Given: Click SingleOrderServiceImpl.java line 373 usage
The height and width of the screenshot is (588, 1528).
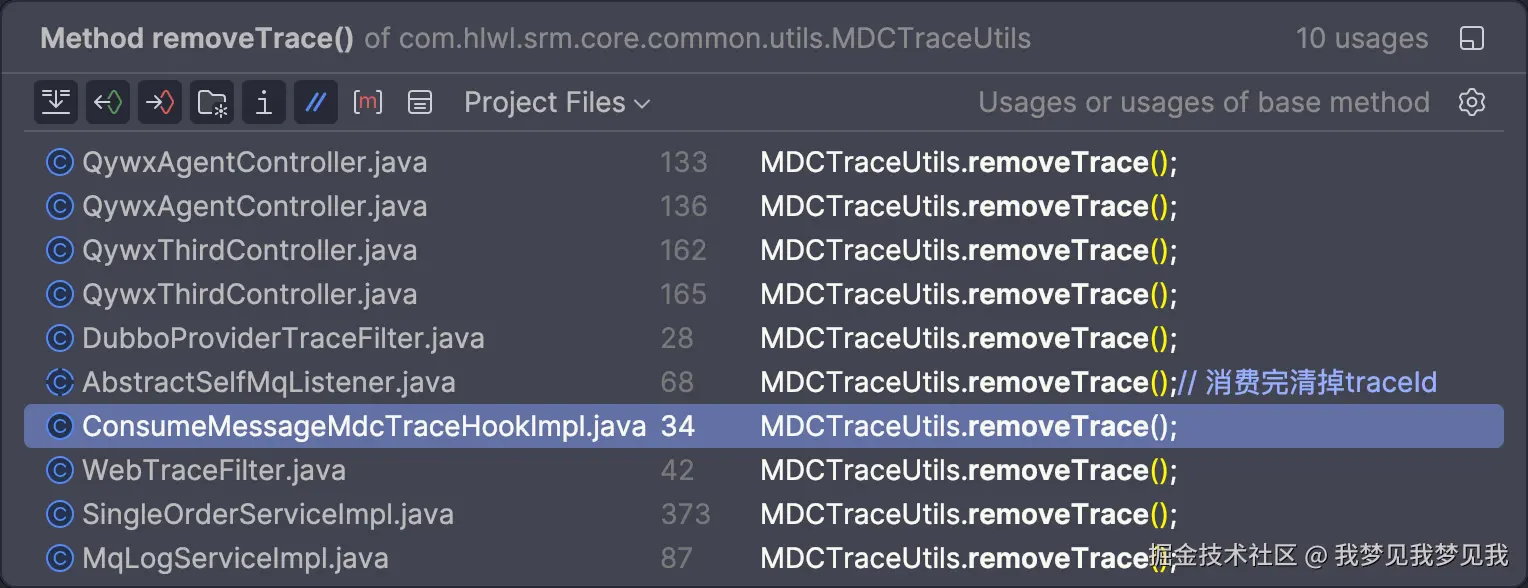Looking at the screenshot, I should 764,514.
